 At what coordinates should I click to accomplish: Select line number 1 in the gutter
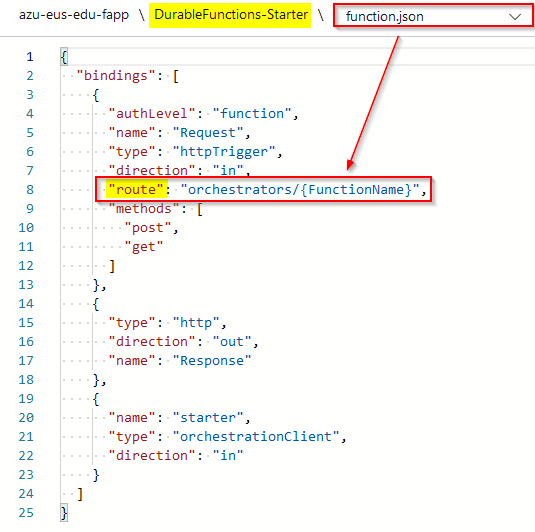click(x=30, y=57)
